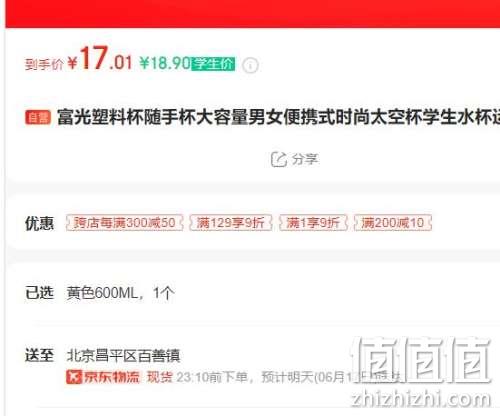Click the 分享 text link
Image resolution: width=500 pixels, height=416 pixels.
305,159
